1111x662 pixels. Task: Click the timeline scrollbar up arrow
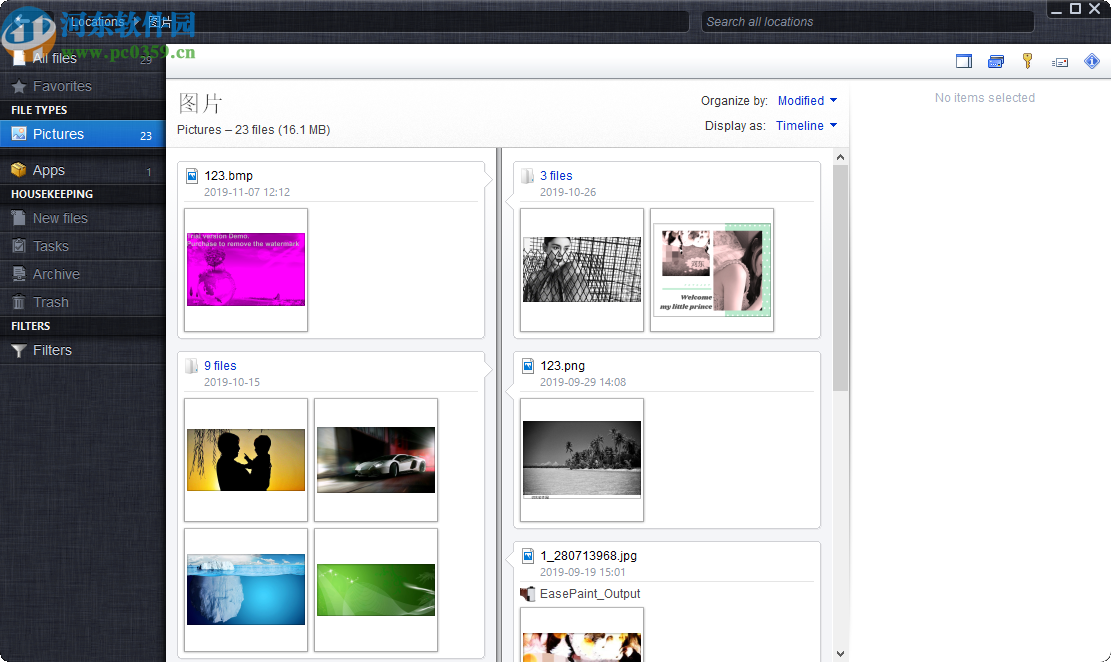click(840, 157)
